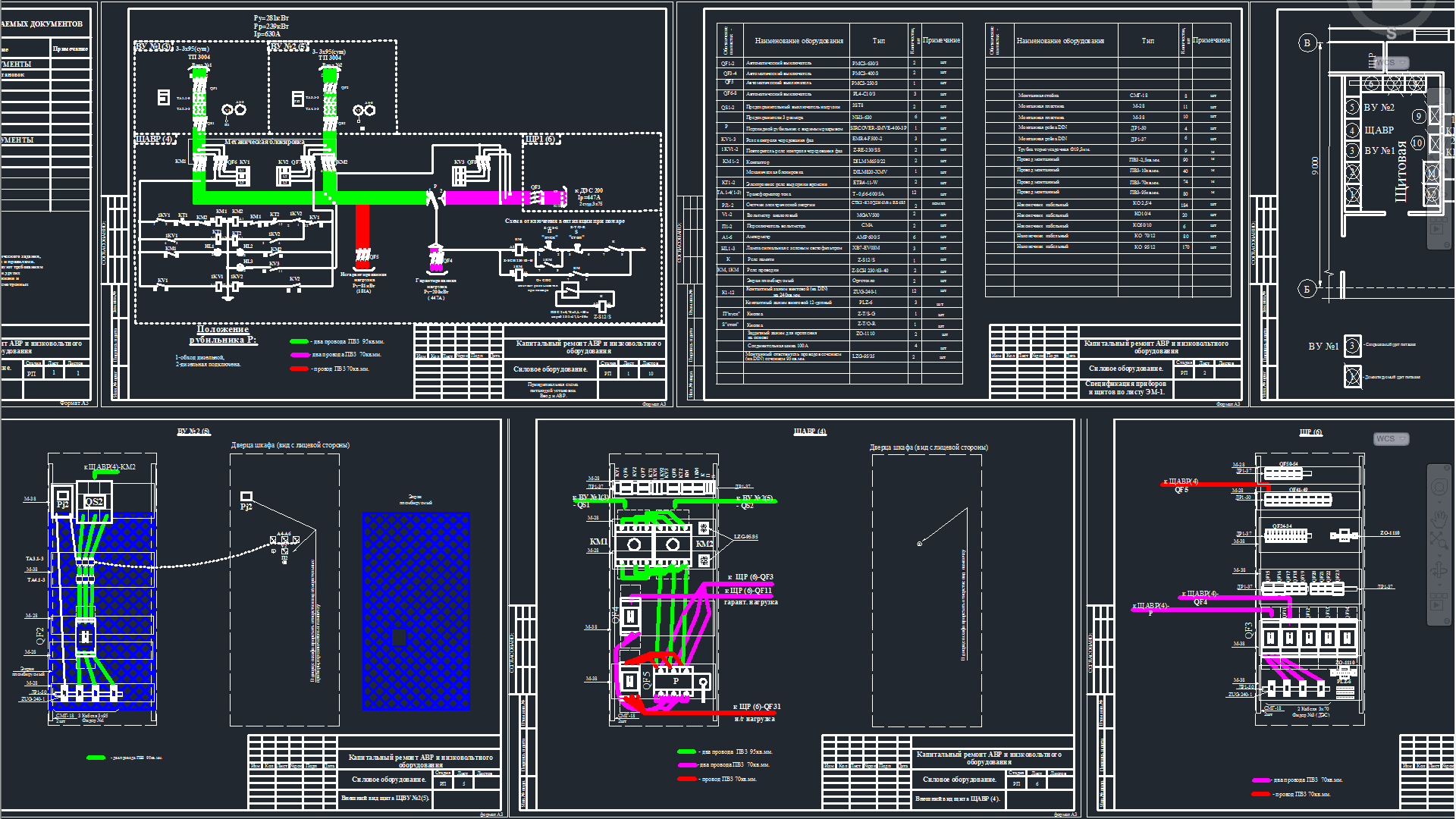The image size is (1456, 819).
Task: Click the 'ЩАВР (4)' sheet title
Action: click(x=810, y=431)
